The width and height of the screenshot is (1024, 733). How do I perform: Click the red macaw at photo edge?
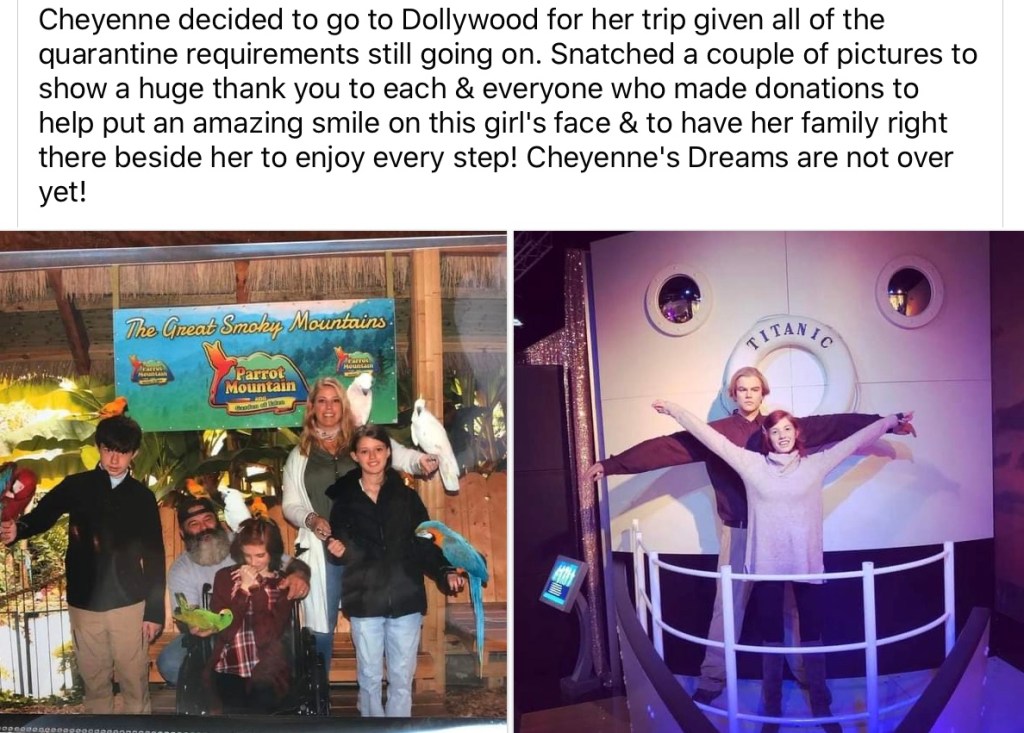click(18, 495)
